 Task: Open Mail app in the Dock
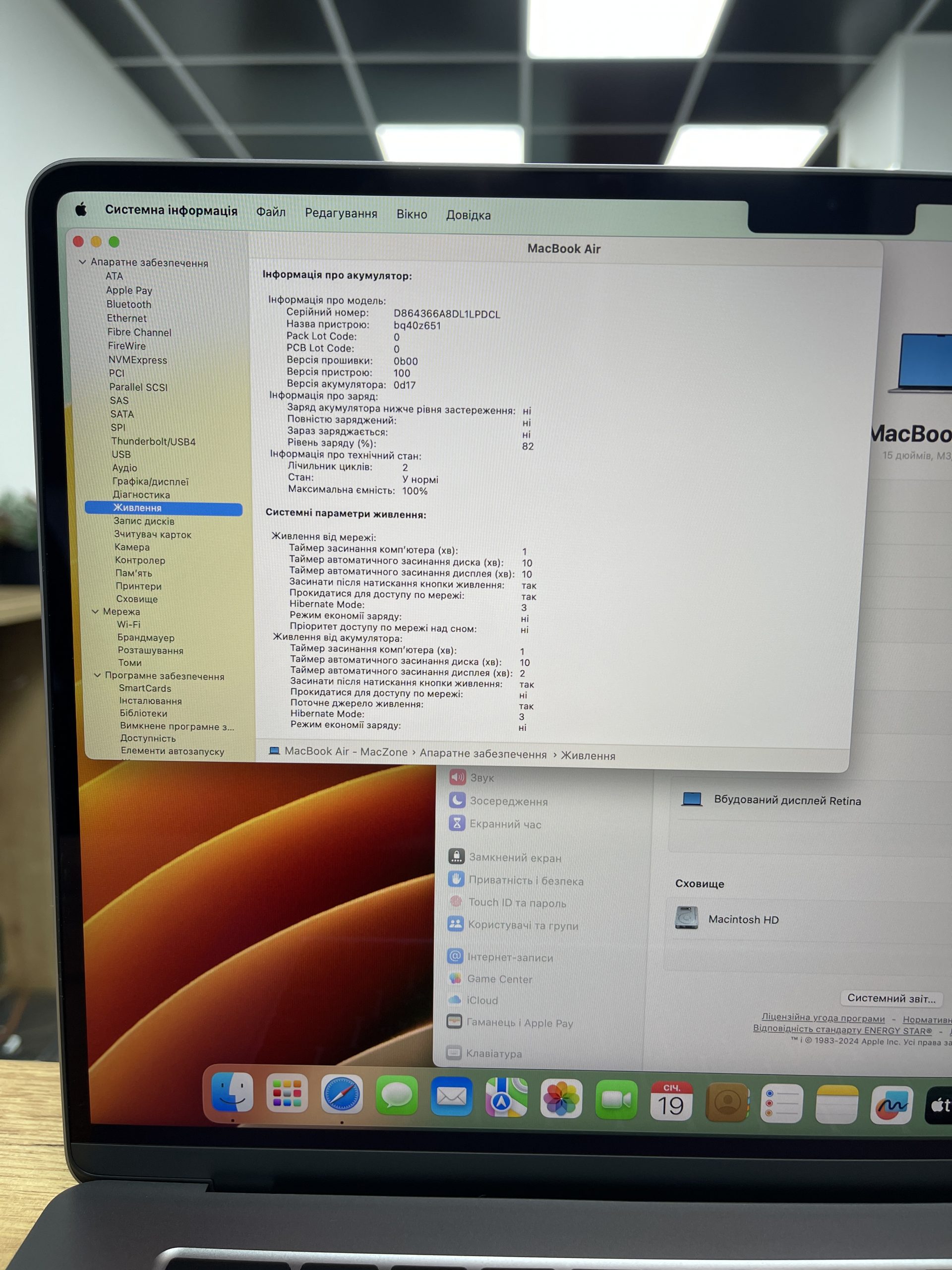[x=452, y=1096]
